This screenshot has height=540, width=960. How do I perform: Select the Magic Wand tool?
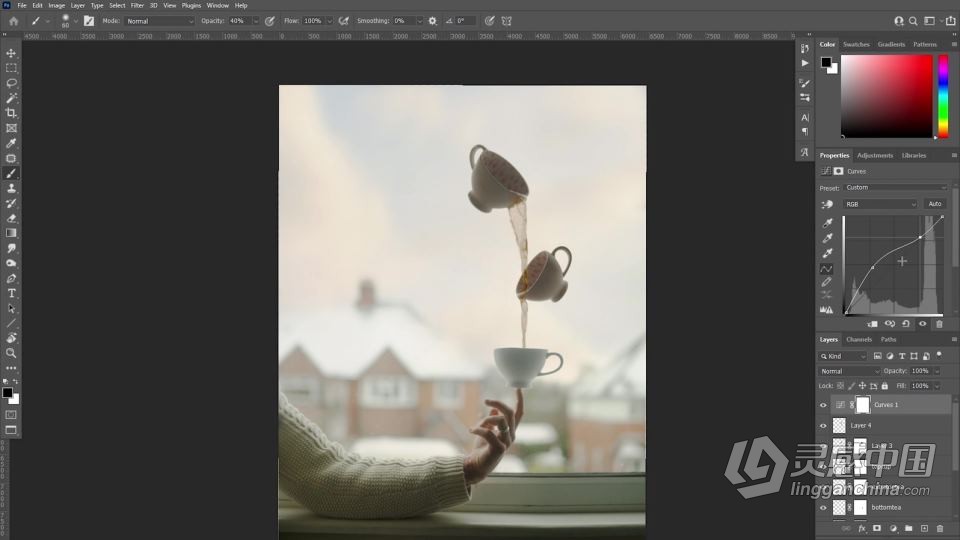(11, 98)
